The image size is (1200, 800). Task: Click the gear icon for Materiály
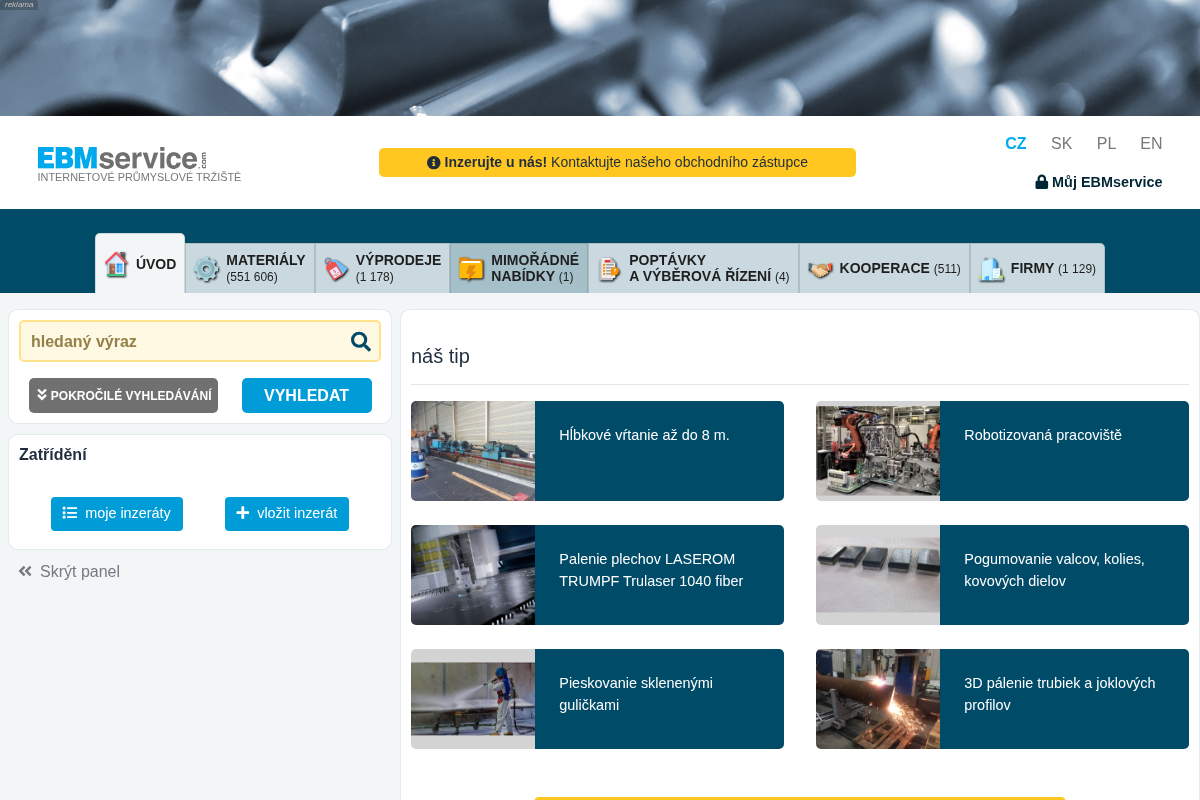click(206, 269)
